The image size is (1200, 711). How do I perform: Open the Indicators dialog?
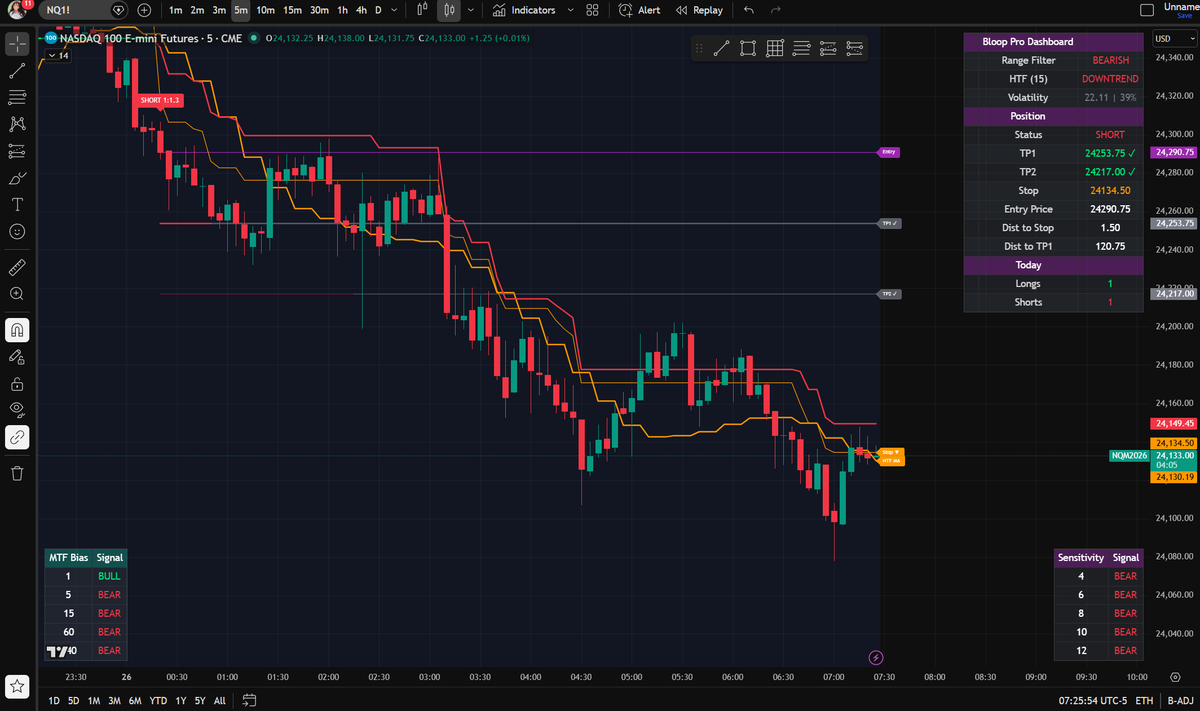pos(524,10)
